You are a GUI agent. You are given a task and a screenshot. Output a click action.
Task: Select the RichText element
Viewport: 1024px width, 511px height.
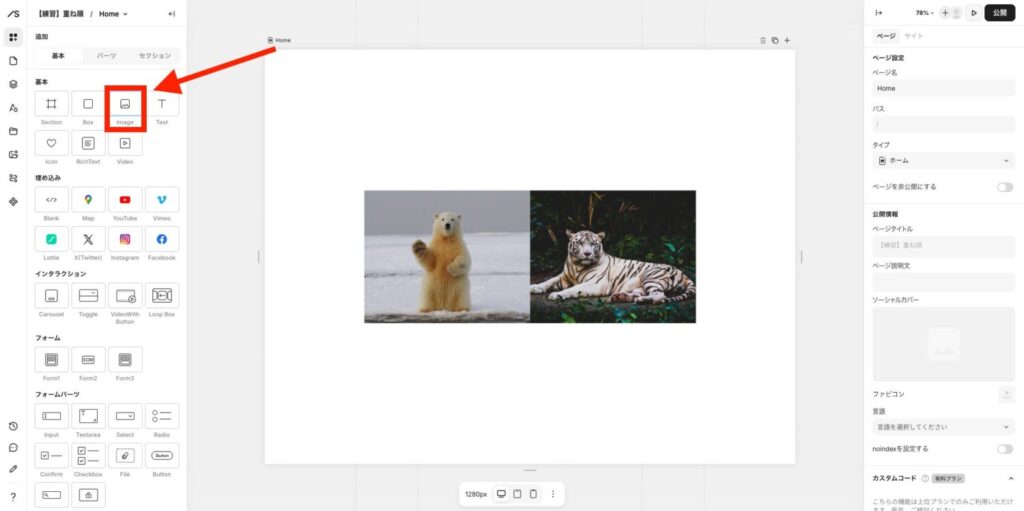click(88, 144)
